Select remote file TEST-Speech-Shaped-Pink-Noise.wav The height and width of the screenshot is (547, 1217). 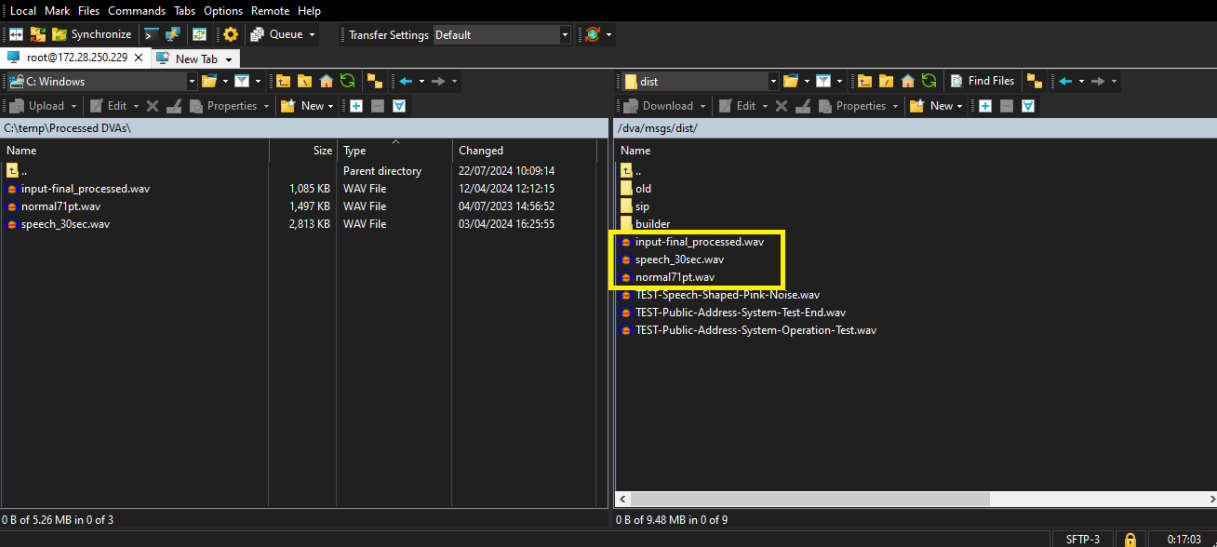727,295
